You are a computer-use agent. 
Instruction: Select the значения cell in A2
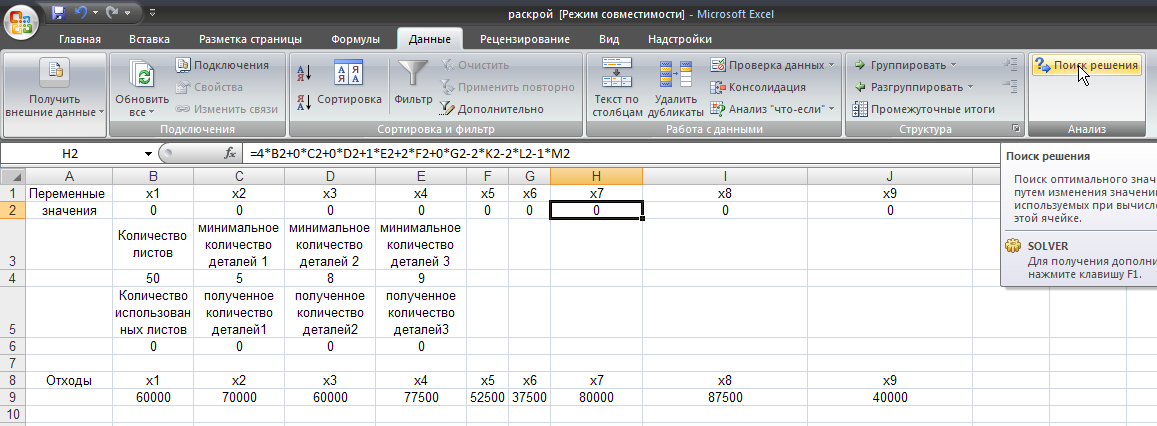click(x=69, y=210)
